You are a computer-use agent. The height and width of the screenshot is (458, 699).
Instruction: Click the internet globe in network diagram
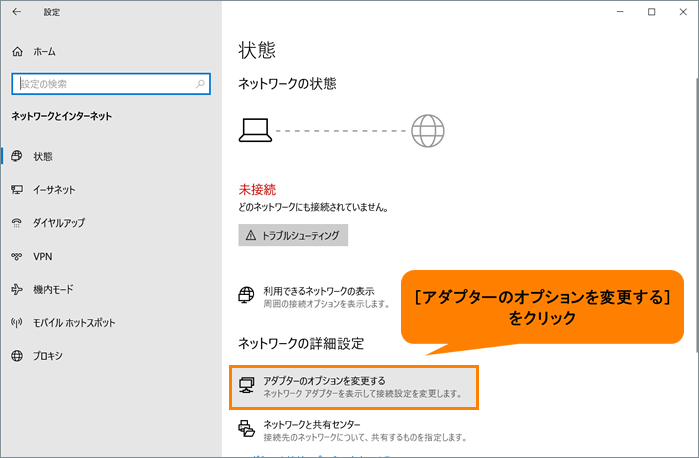[428, 131]
